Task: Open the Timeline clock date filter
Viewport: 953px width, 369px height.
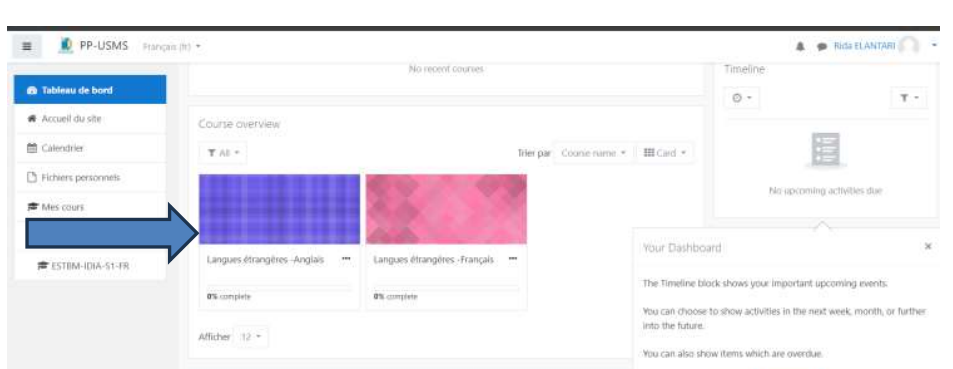Action: 741,98
